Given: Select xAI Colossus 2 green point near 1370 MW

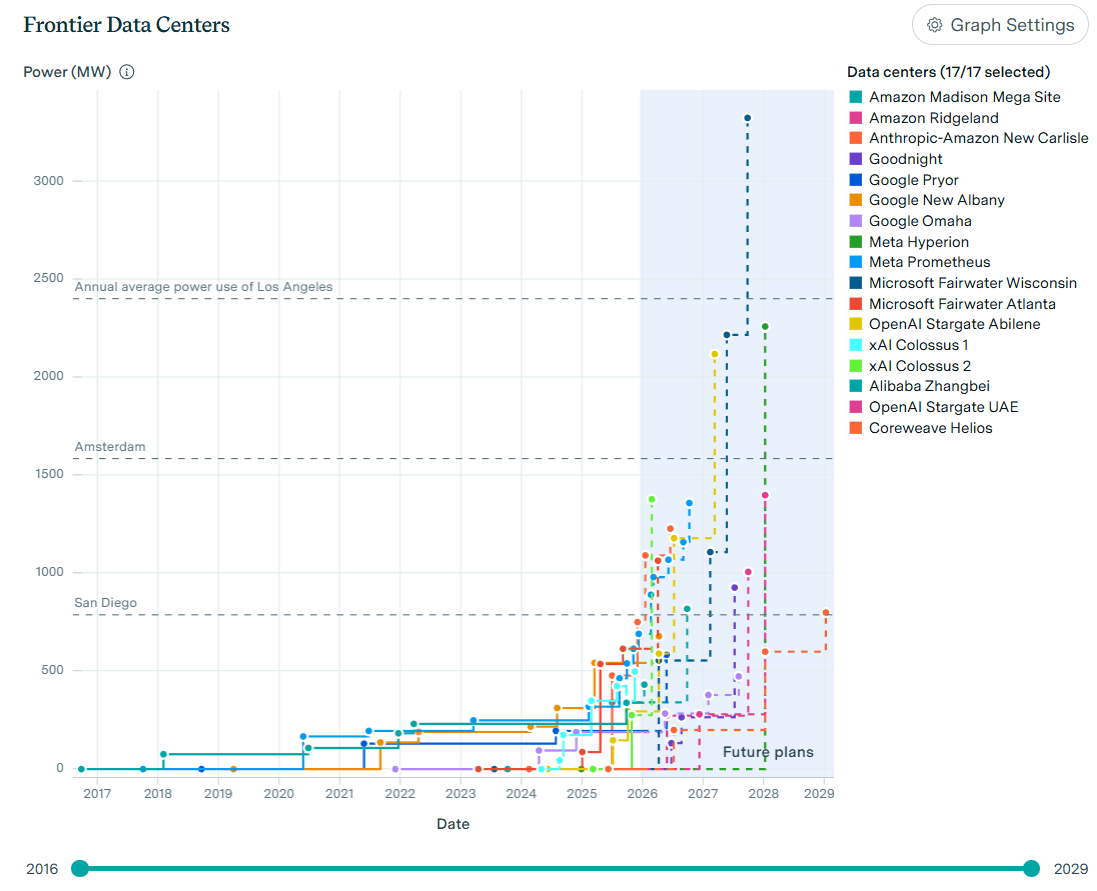Looking at the screenshot, I should tap(652, 500).
